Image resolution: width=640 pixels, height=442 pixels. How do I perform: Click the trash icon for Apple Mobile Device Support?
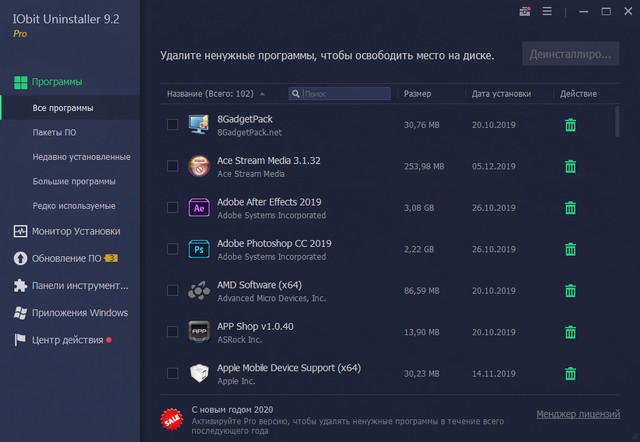click(x=570, y=373)
